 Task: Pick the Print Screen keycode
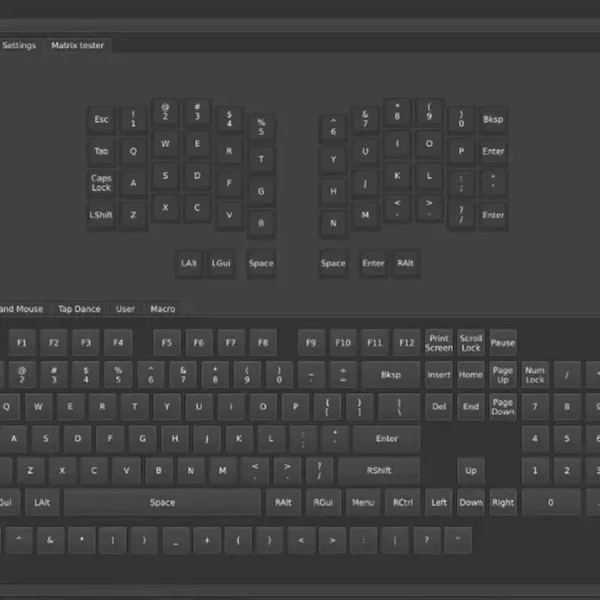click(439, 342)
